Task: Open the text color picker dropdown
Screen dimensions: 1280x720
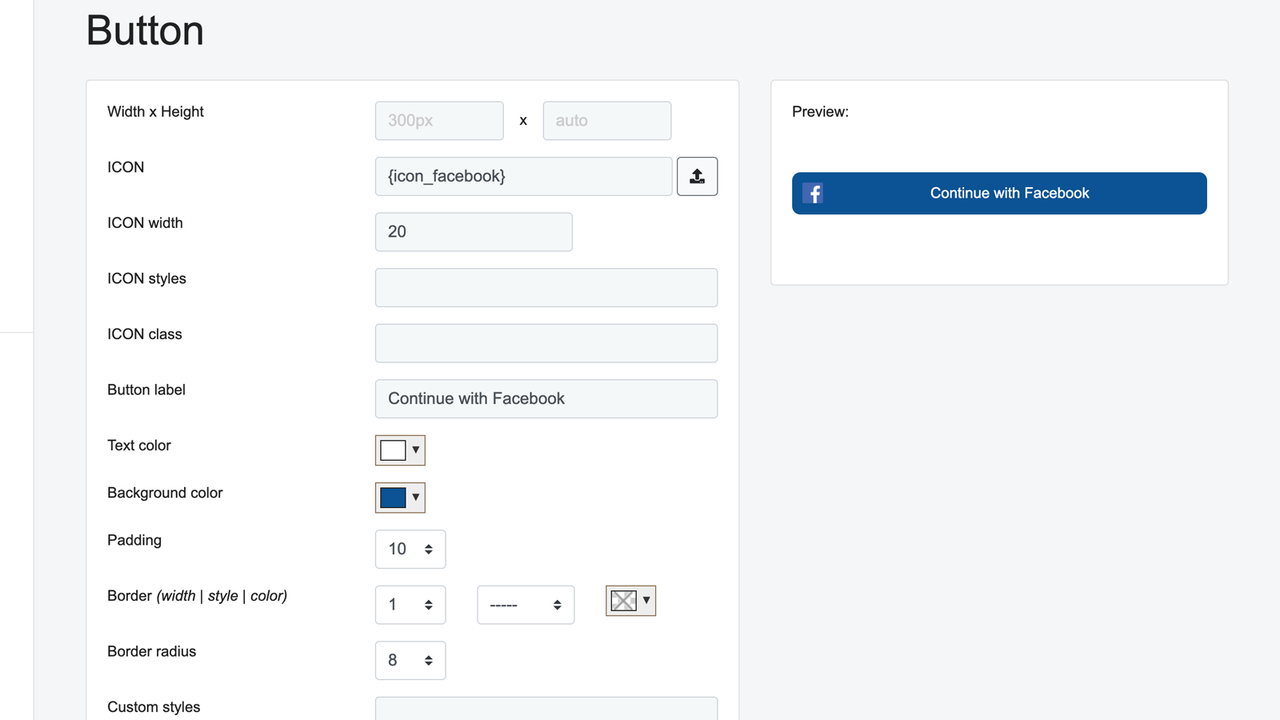Action: [x=414, y=450]
